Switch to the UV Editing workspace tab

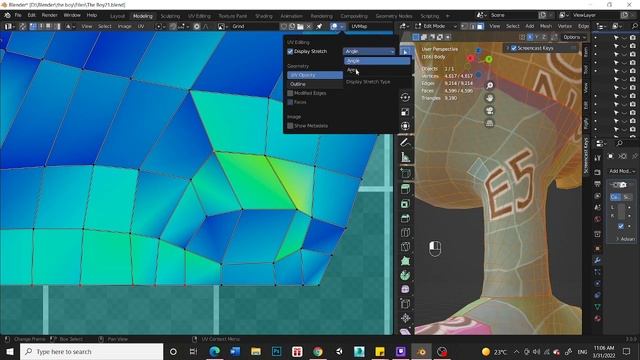coord(199,16)
